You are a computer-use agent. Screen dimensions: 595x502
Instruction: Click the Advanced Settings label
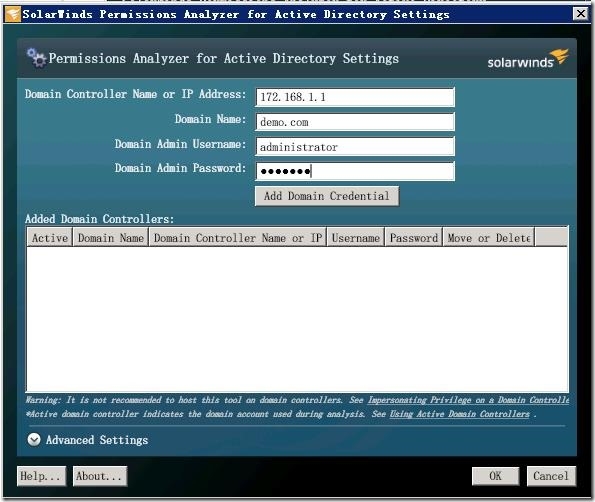pos(97,440)
